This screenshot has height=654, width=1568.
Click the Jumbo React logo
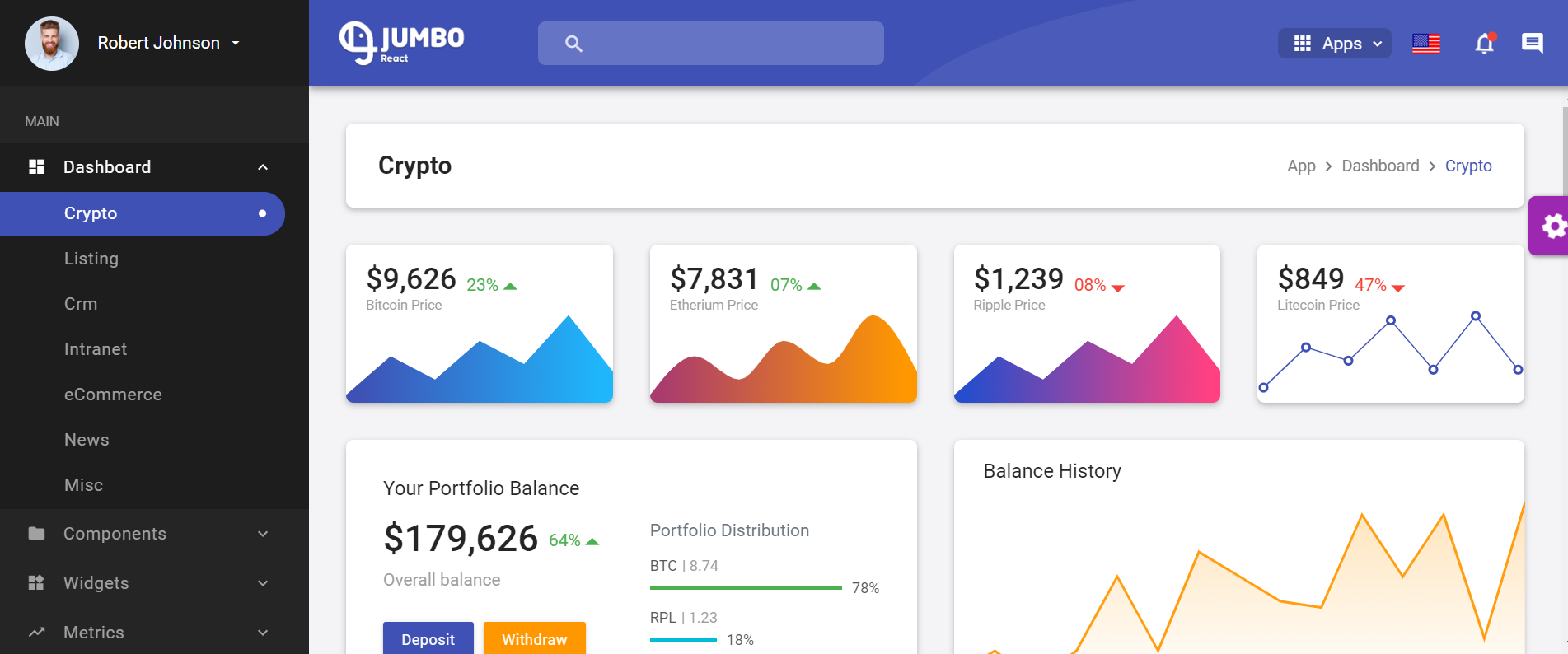pos(401,43)
